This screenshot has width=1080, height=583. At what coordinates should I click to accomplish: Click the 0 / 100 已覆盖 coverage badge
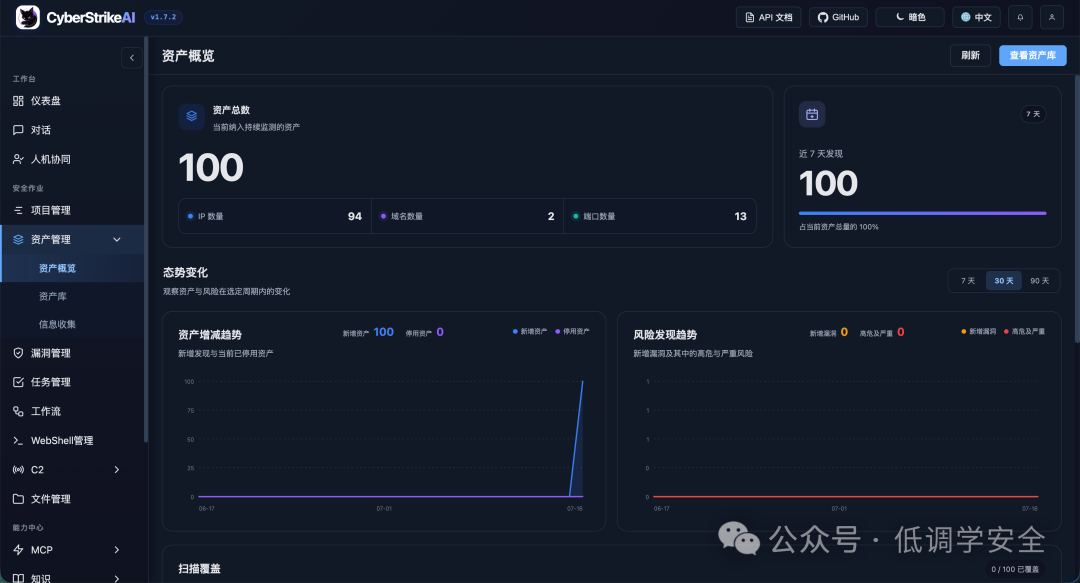pos(1015,569)
